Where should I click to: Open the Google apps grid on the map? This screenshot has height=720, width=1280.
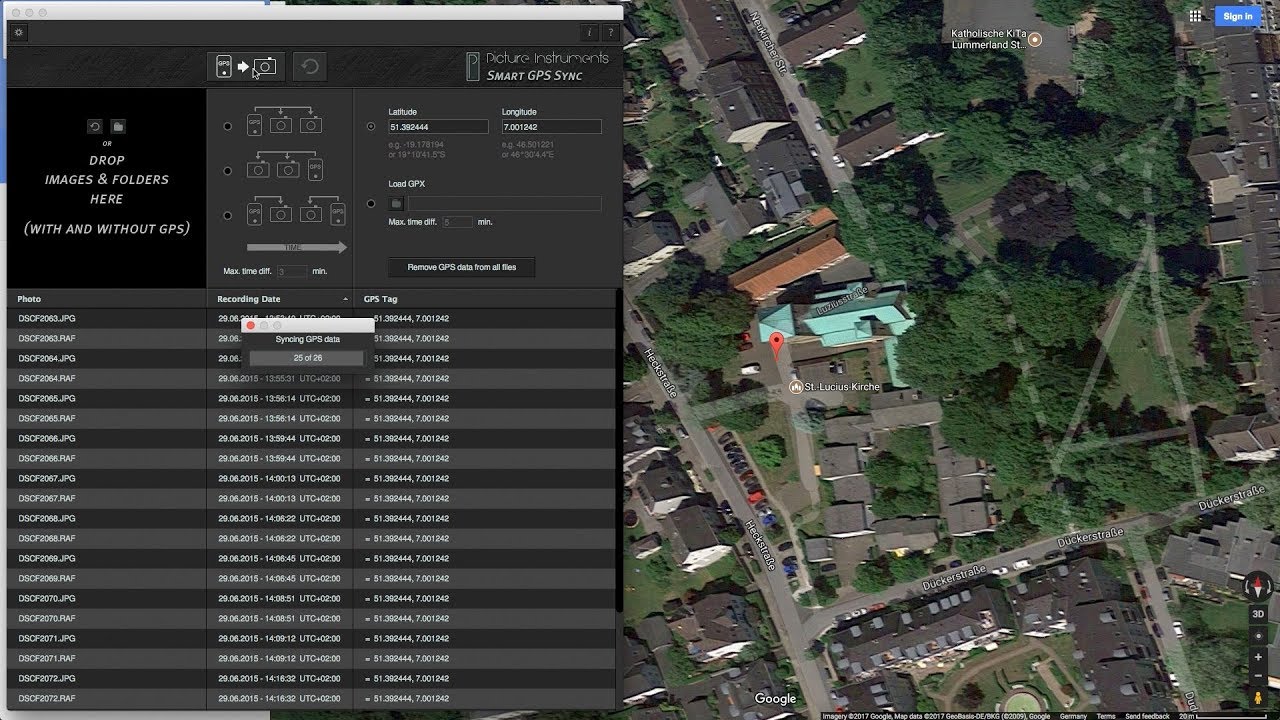click(x=1195, y=16)
